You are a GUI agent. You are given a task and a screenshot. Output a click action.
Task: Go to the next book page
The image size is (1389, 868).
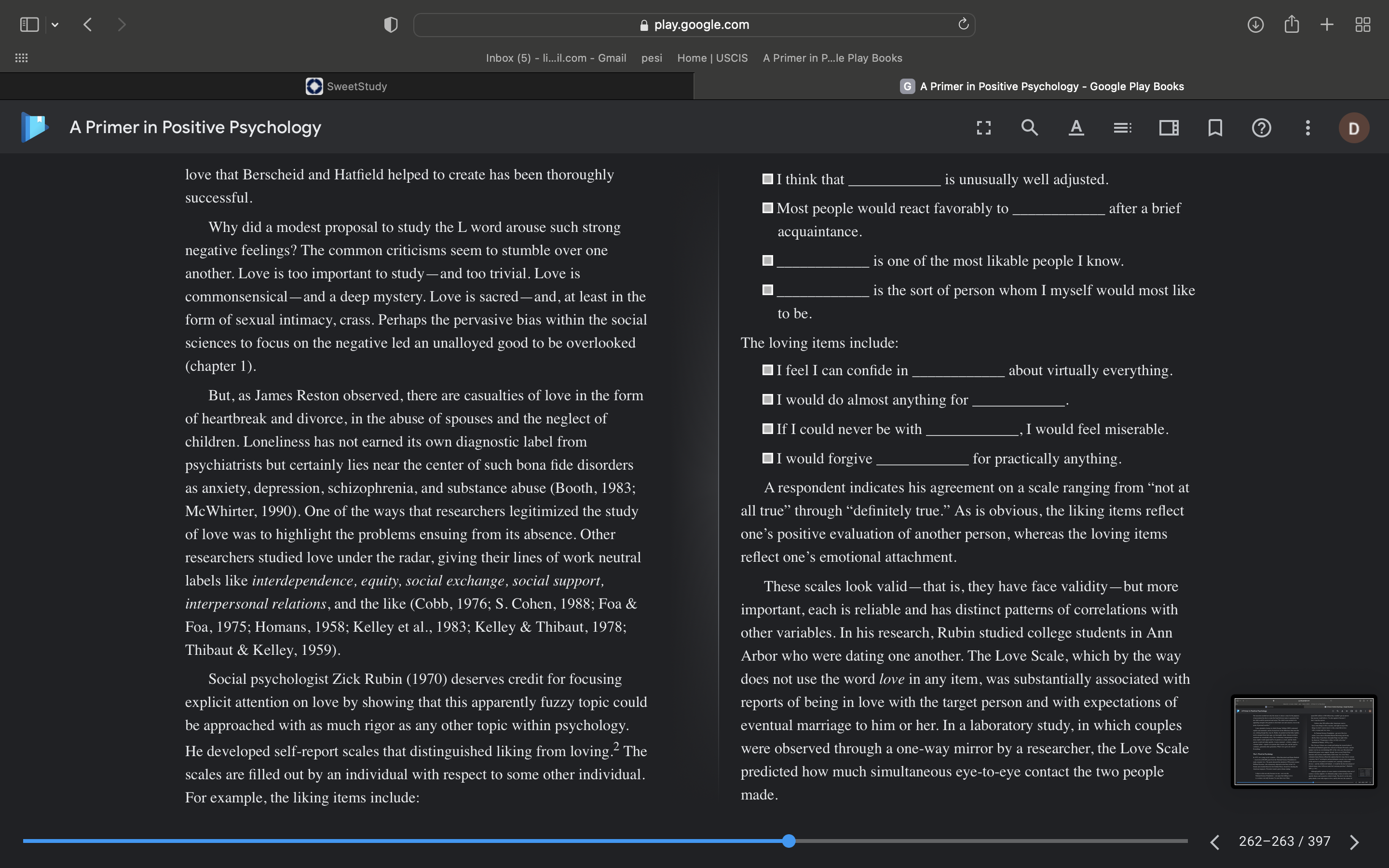click(x=1355, y=841)
